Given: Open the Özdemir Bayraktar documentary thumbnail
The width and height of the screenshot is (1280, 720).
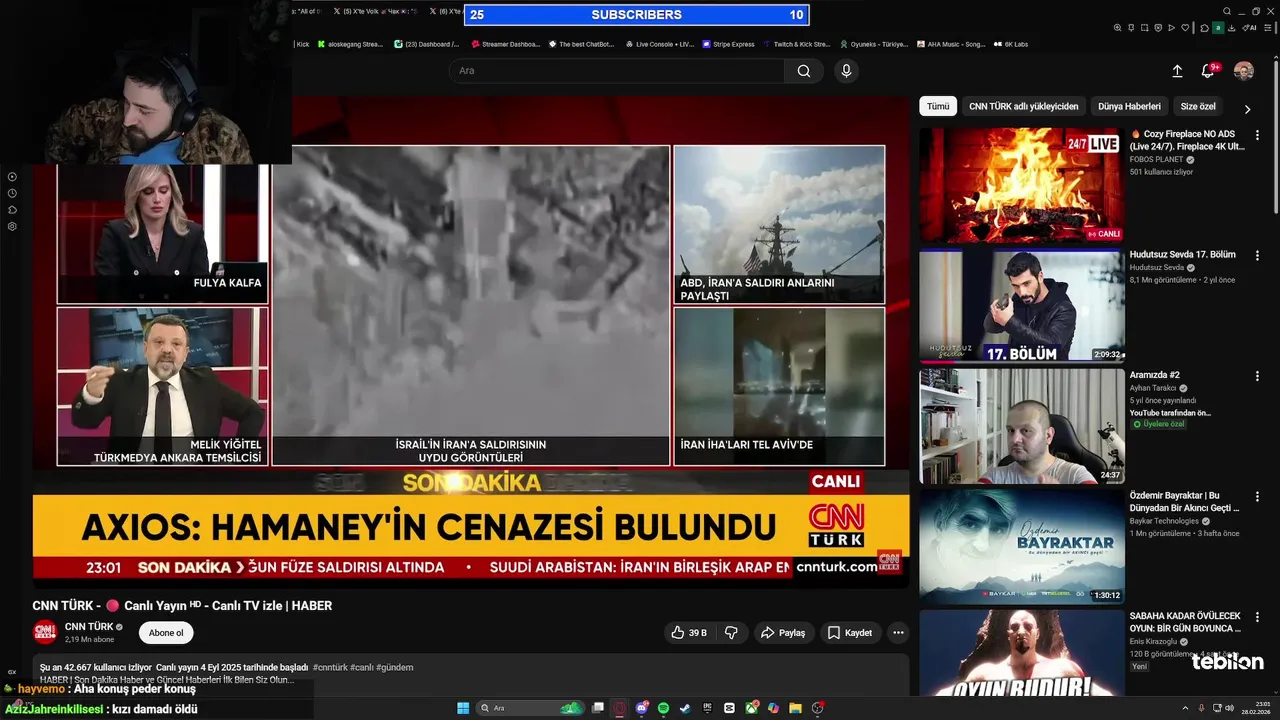Looking at the screenshot, I should tap(1022, 548).
